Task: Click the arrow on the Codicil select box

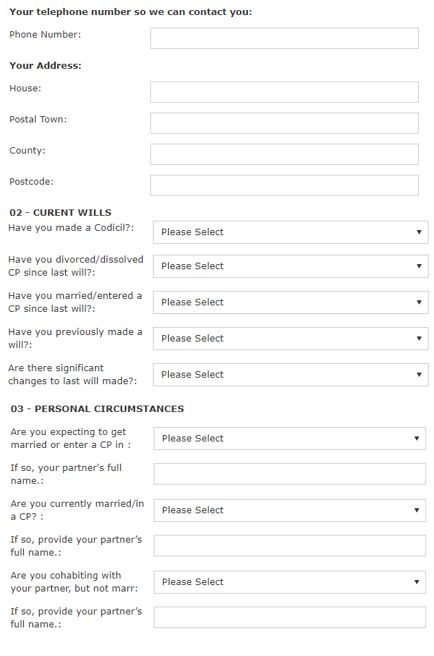Action: [419, 232]
